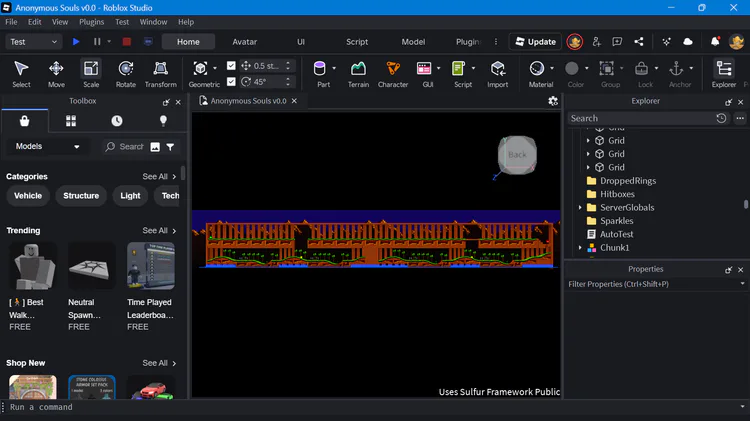Open the Plugins menu
The height and width of the screenshot is (421, 750).
pos(91,22)
